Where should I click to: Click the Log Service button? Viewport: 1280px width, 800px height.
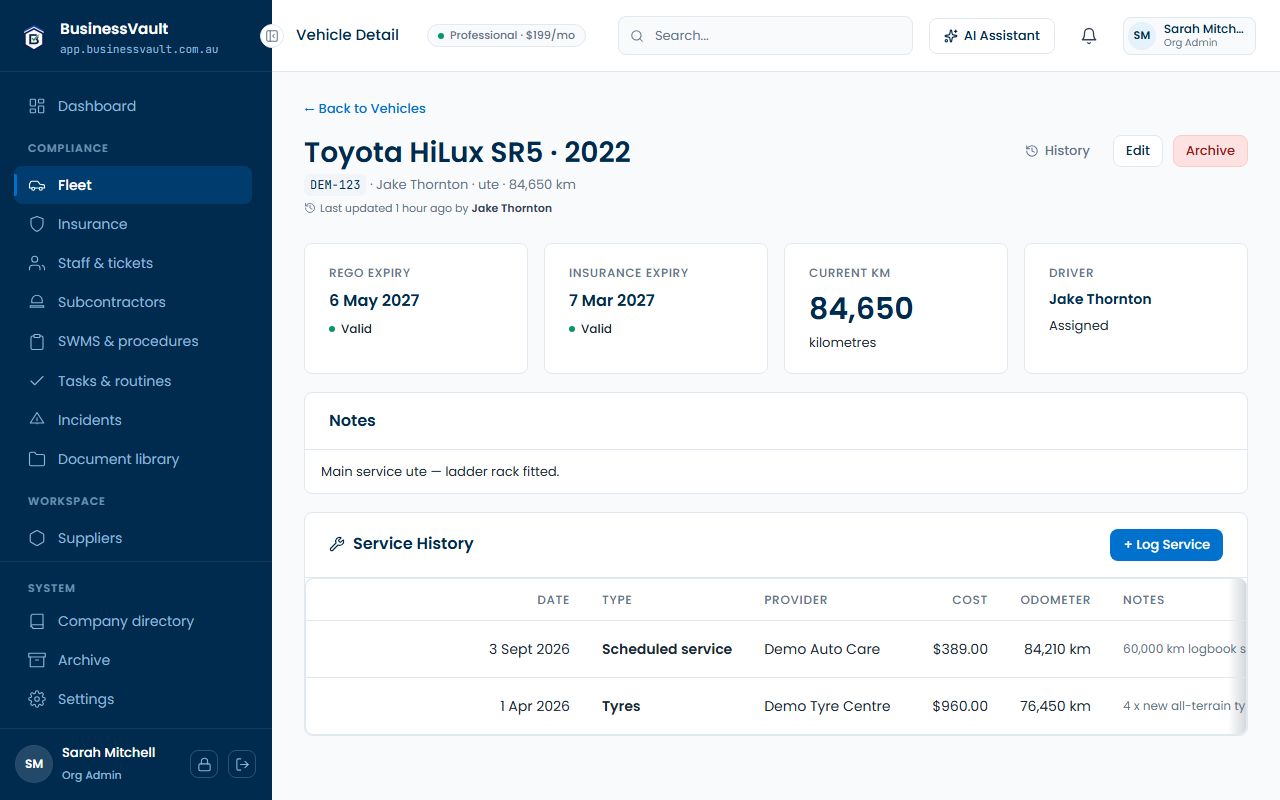[x=1166, y=545]
